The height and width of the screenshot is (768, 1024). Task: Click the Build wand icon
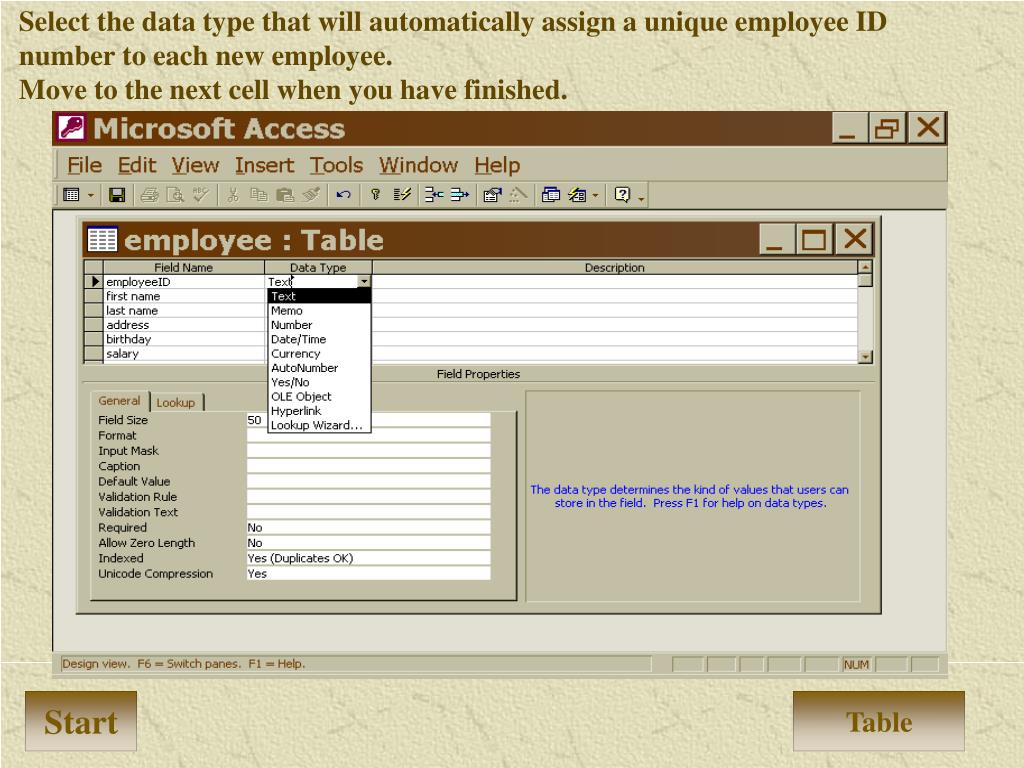[518, 195]
